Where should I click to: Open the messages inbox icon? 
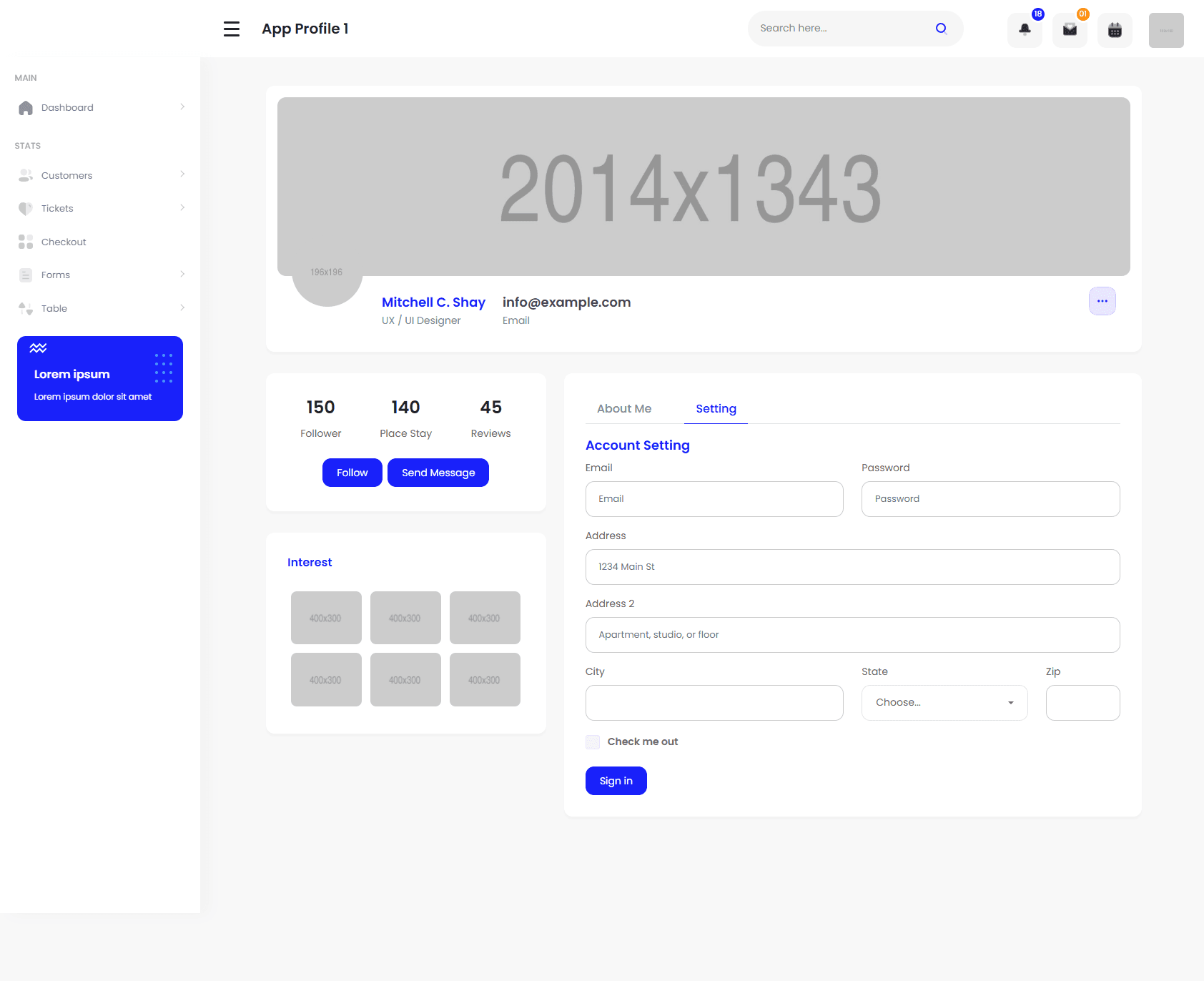pos(1069,29)
